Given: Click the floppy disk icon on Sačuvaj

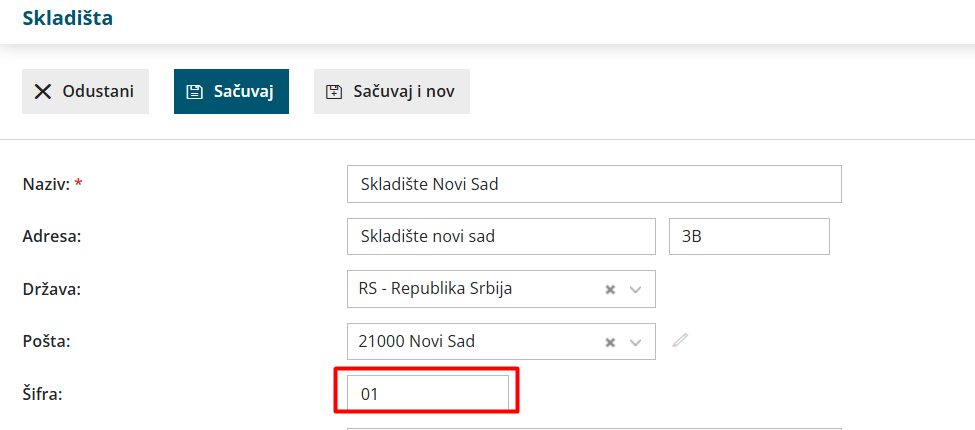Looking at the screenshot, I should [x=195, y=92].
